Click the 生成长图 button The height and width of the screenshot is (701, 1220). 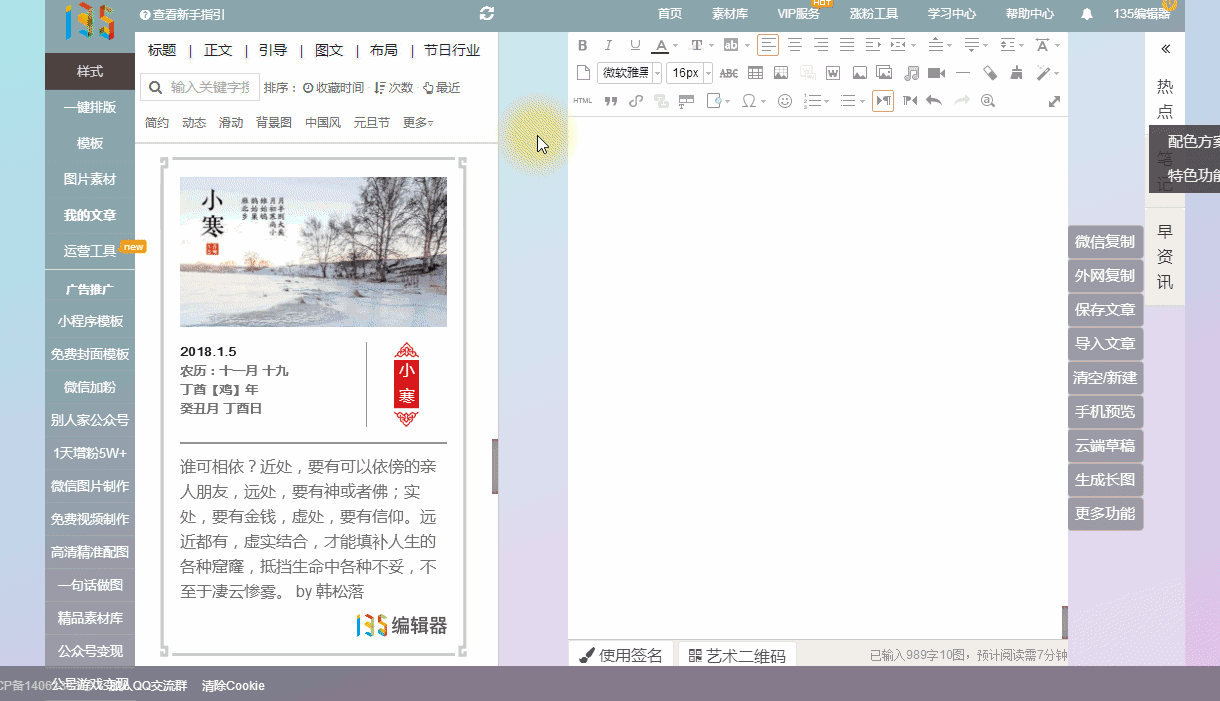pyautogui.click(x=1105, y=480)
